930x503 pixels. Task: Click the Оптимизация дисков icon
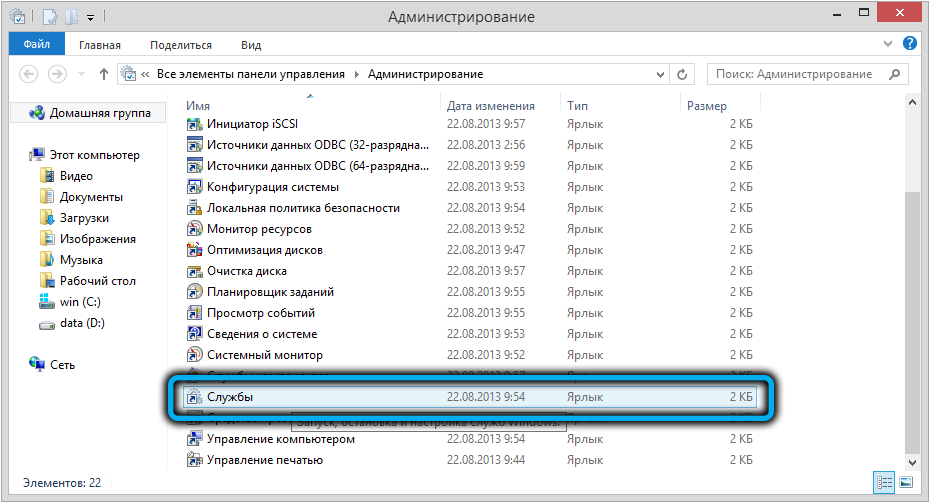[x=196, y=250]
